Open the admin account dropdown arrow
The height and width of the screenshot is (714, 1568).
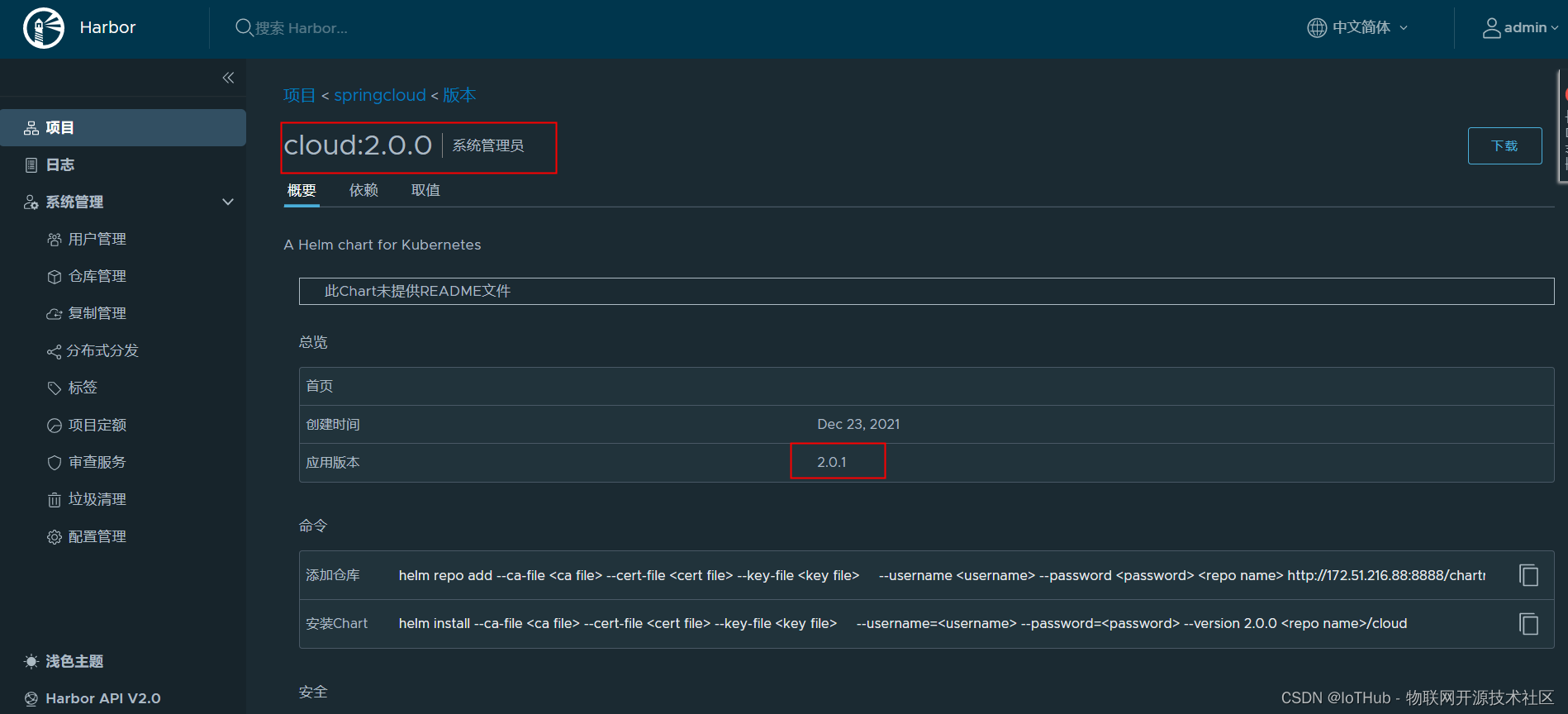1555,28
